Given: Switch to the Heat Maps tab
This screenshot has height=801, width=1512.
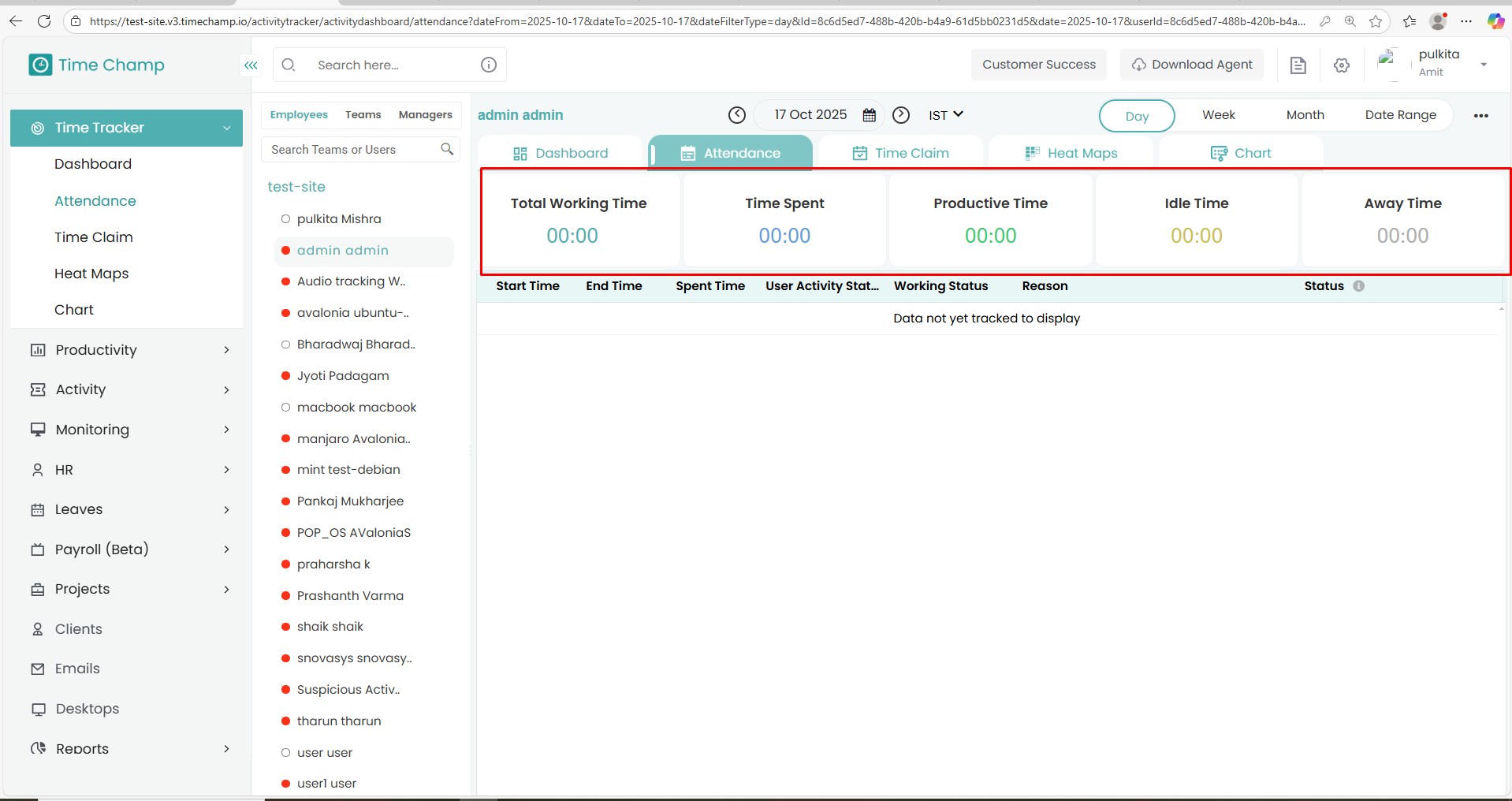Looking at the screenshot, I should click(x=1071, y=153).
